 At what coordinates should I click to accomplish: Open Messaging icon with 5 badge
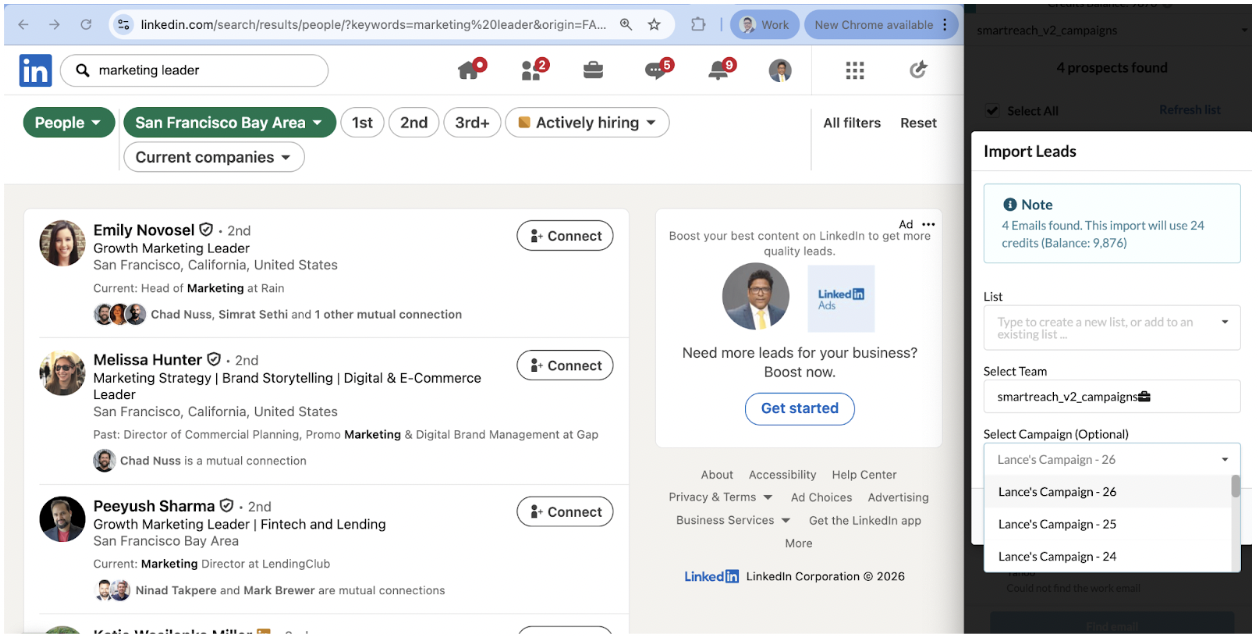pyautogui.click(x=658, y=70)
